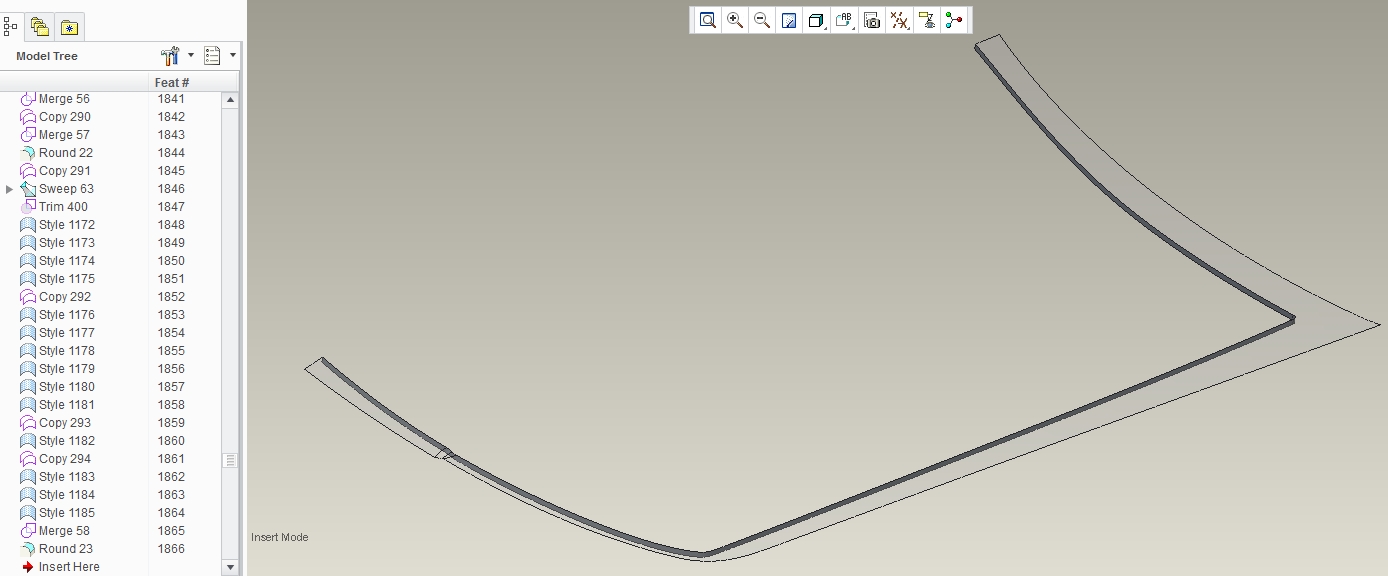Open the Saved Orientations AB menu
This screenshot has height=576, width=1388.
click(845, 20)
